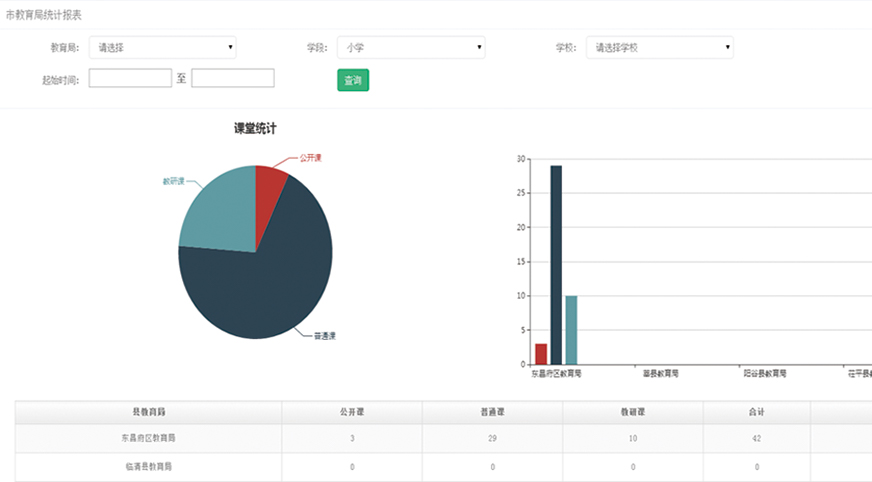Click the red bar for 东昌府区教育局
This screenshot has height=482, width=872.
(x=541, y=354)
